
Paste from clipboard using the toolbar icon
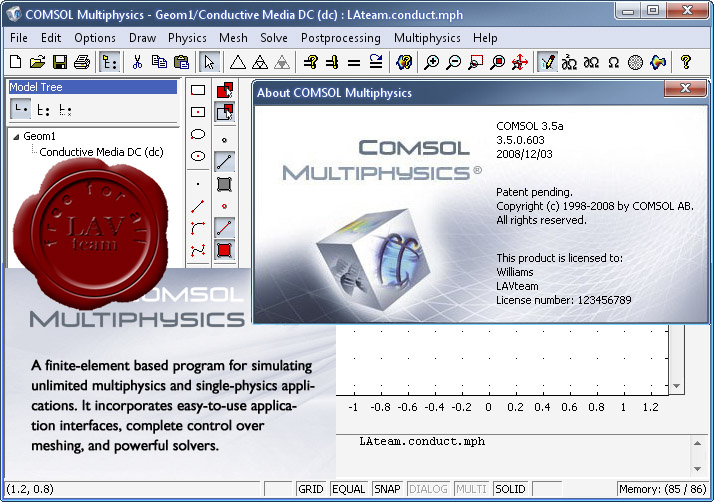(x=181, y=62)
